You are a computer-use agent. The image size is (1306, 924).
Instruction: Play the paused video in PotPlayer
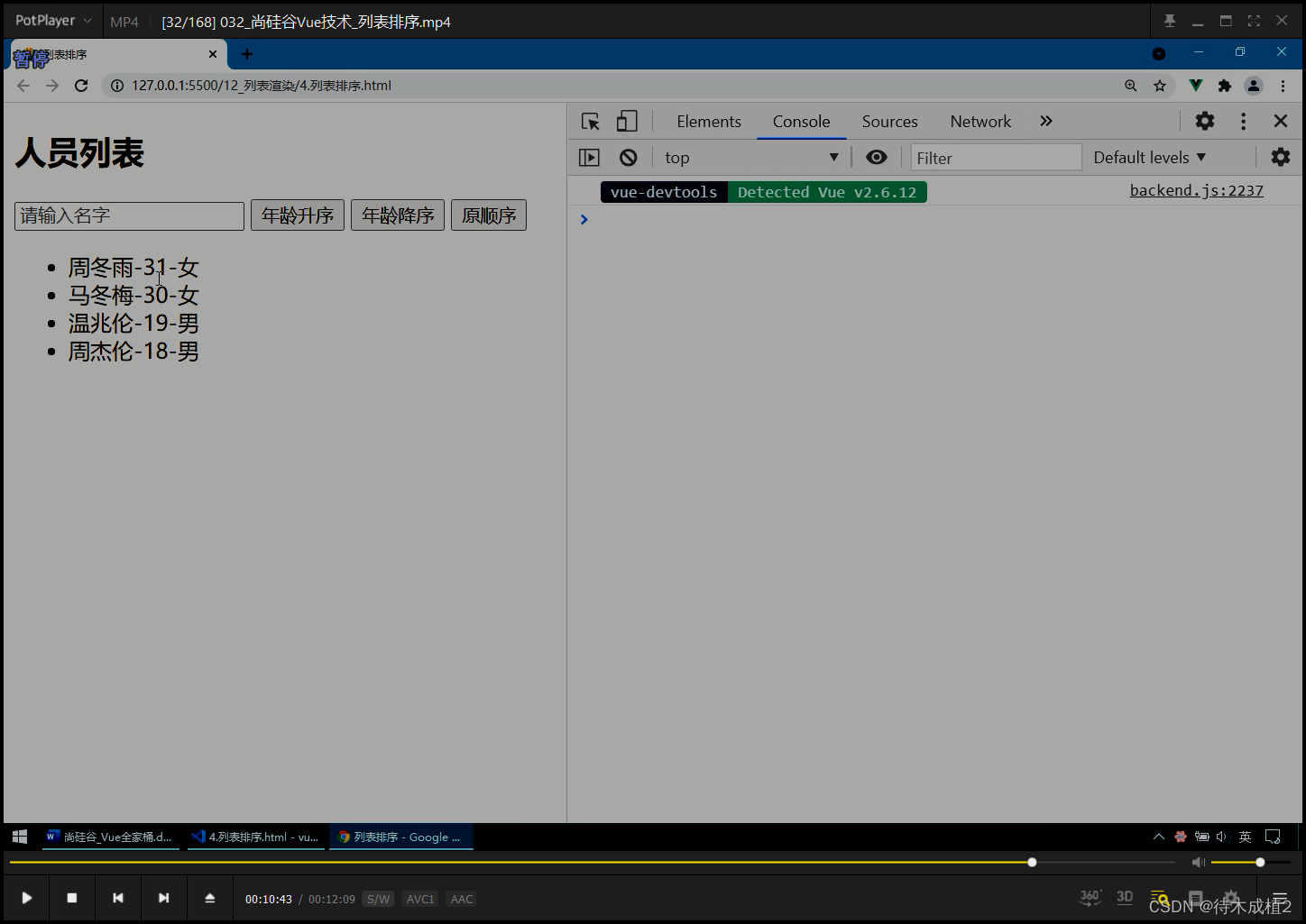pyautogui.click(x=26, y=898)
